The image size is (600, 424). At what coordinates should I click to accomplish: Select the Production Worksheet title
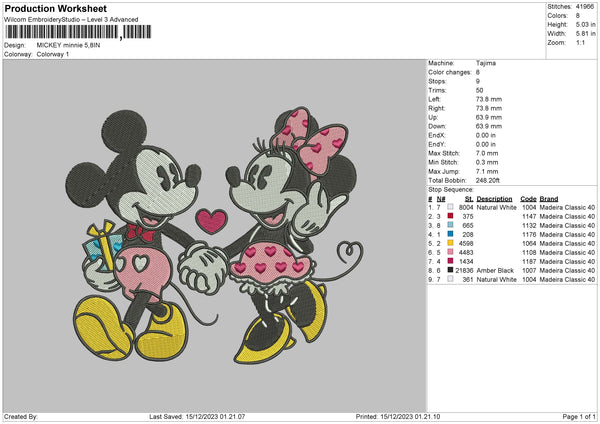tap(55, 9)
